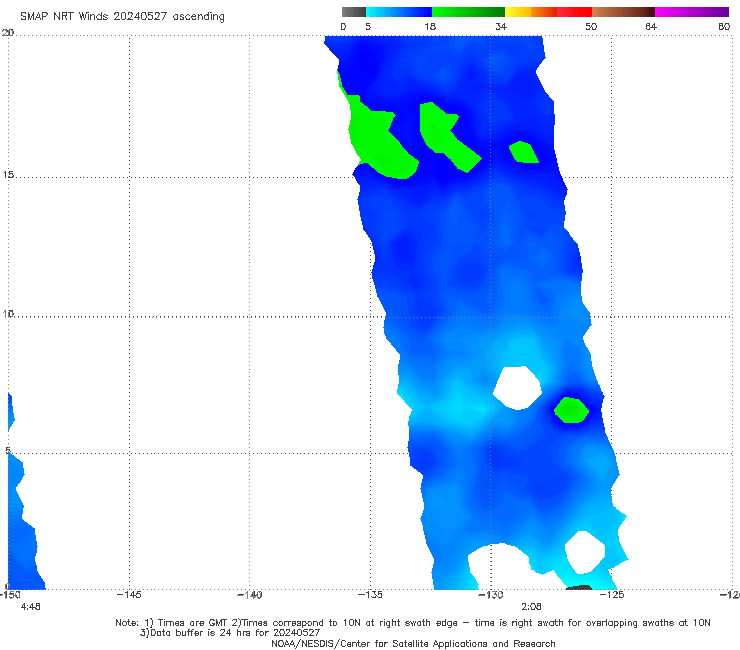The image size is (740, 650).
Task: Click the small green patch near 16N, -129
Action: pos(523,152)
